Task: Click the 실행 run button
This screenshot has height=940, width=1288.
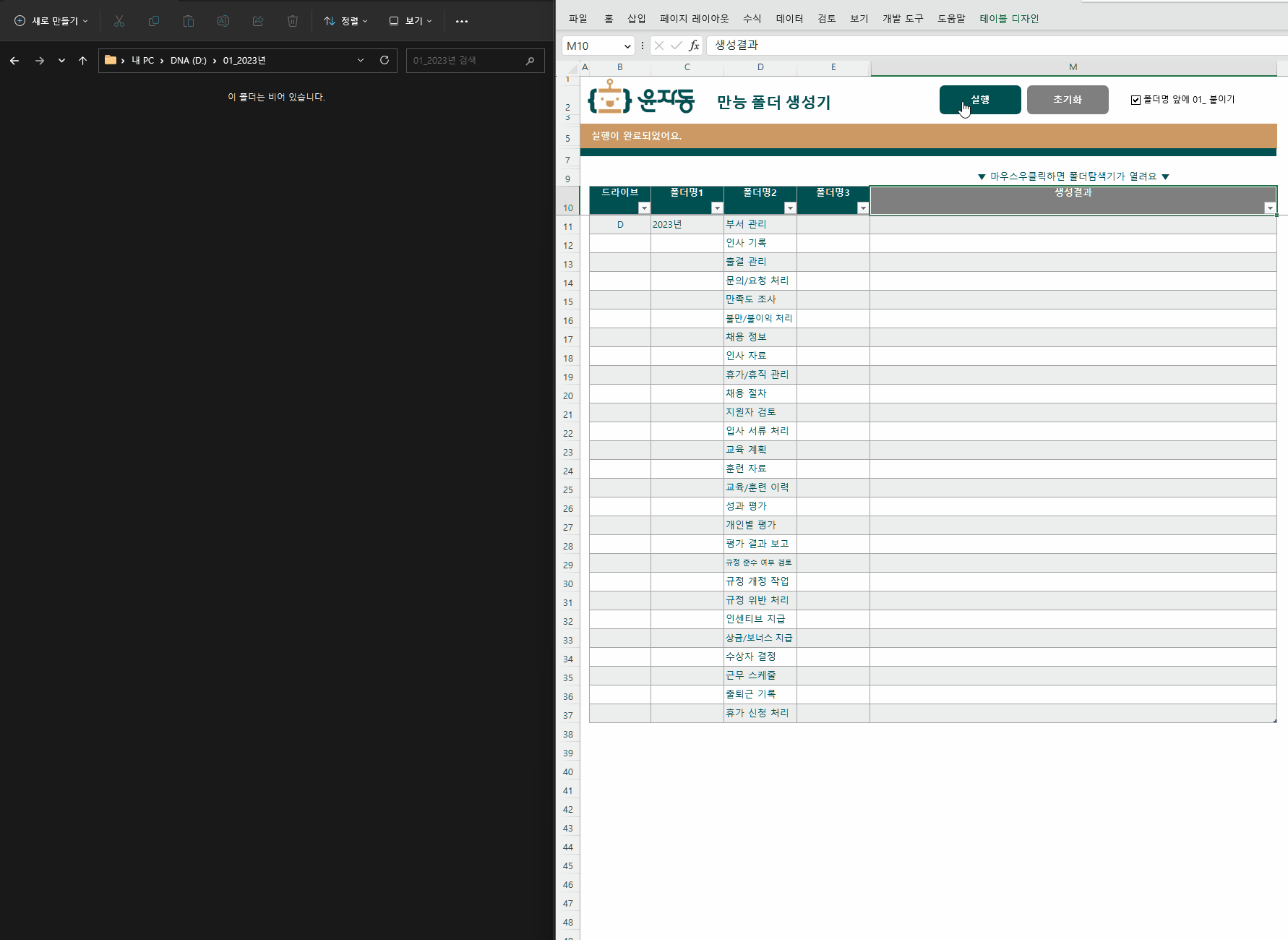Action: pyautogui.click(x=980, y=100)
